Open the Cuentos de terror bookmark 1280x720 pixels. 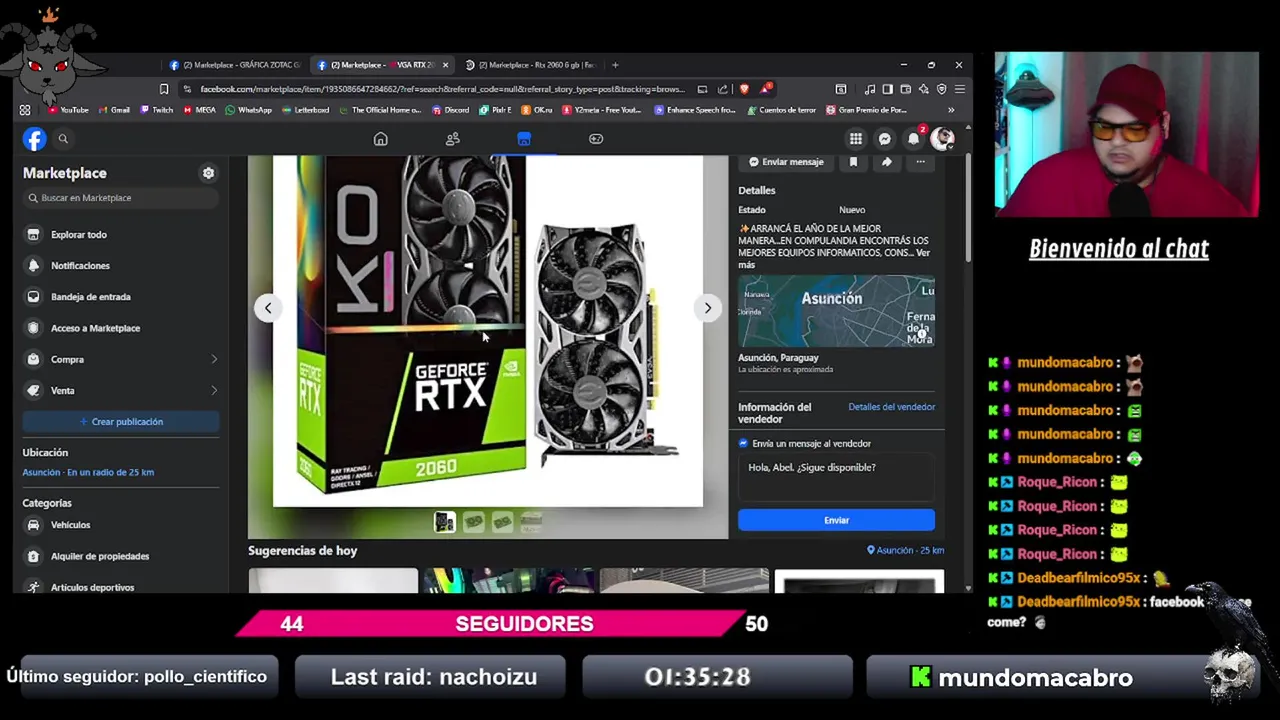pos(782,110)
